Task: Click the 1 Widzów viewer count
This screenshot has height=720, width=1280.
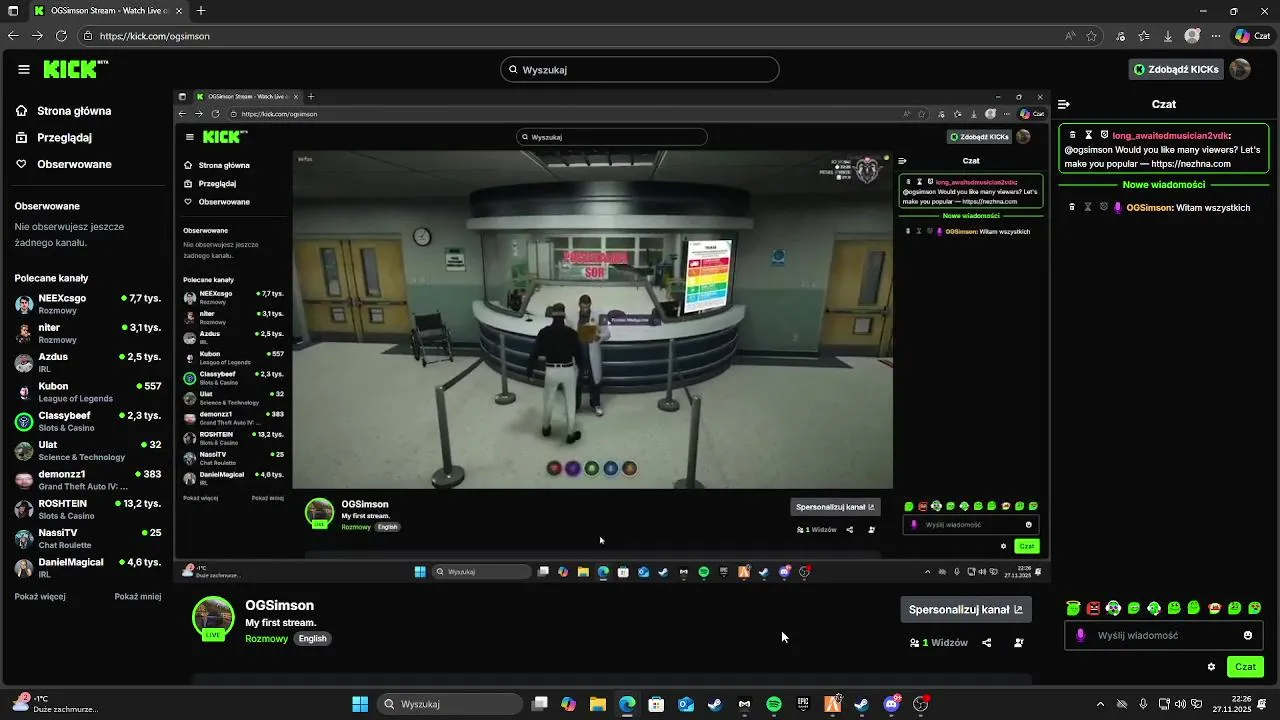Action: (x=939, y=643)
